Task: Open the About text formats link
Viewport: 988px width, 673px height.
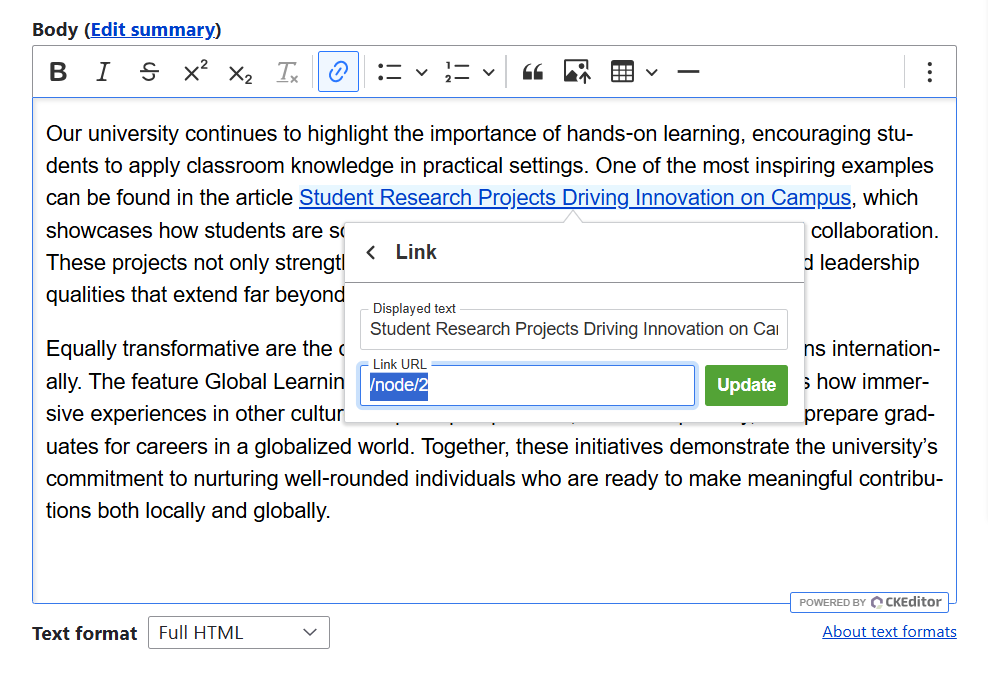Action: pyautogui.click(x=889, y=631)
